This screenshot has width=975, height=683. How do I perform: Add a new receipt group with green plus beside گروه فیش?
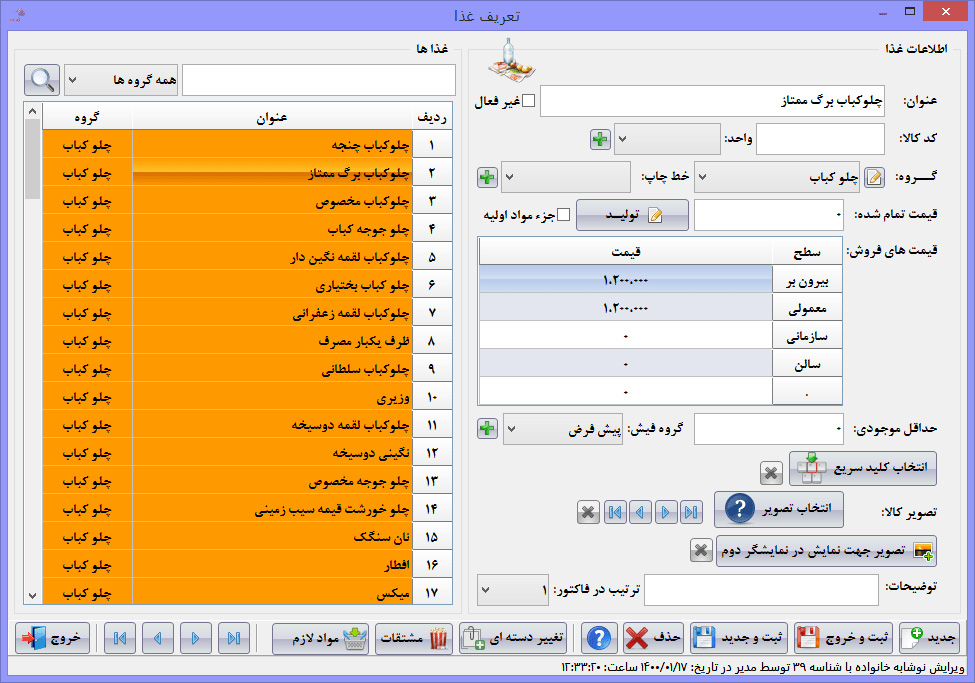(x=488, y=429)
